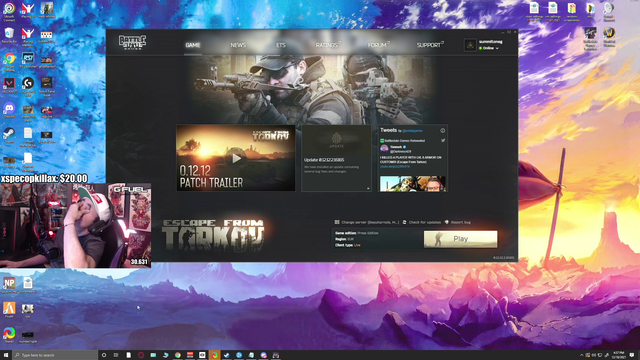This screenshot has width=640, height=360.
Task: Open the FORUM tab
Action: (378, 45)
